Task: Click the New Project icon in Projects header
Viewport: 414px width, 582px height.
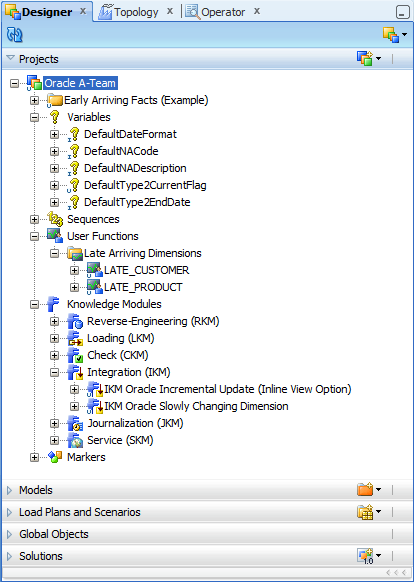Action: coord(365,58)
